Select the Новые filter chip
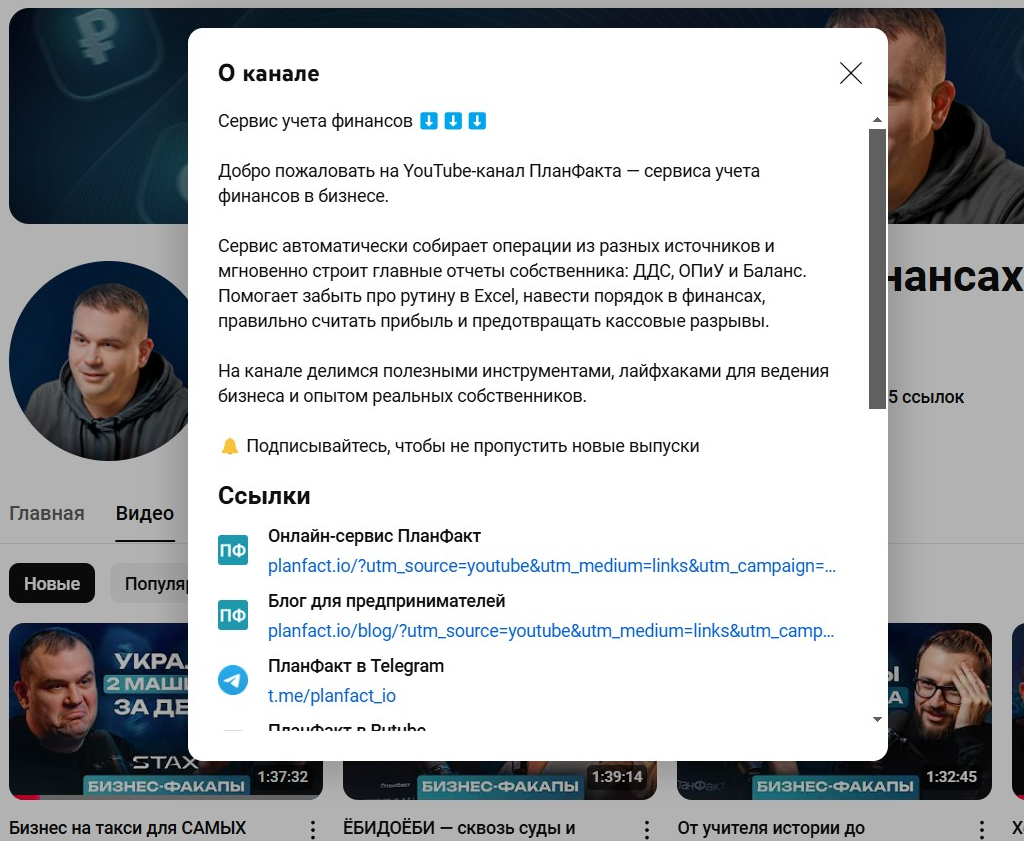Image resolution: width=1024 pixels, height=841 pixels. [x=51, y=583]
